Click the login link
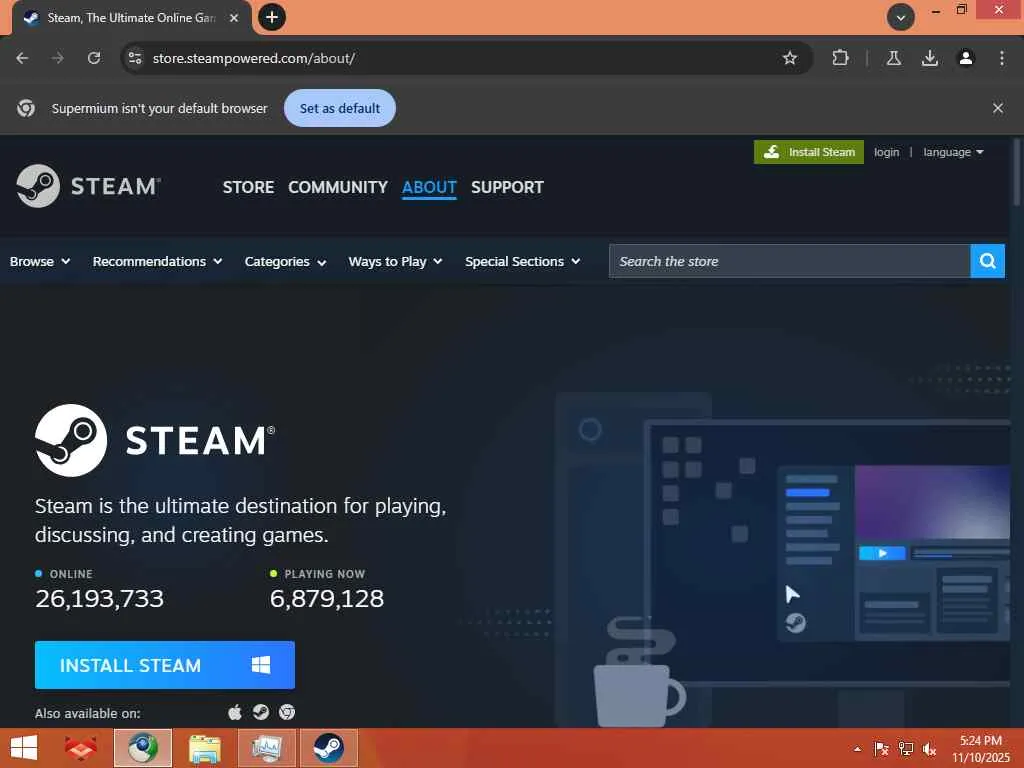This screenshot has width=1024, height=768. 886,152
